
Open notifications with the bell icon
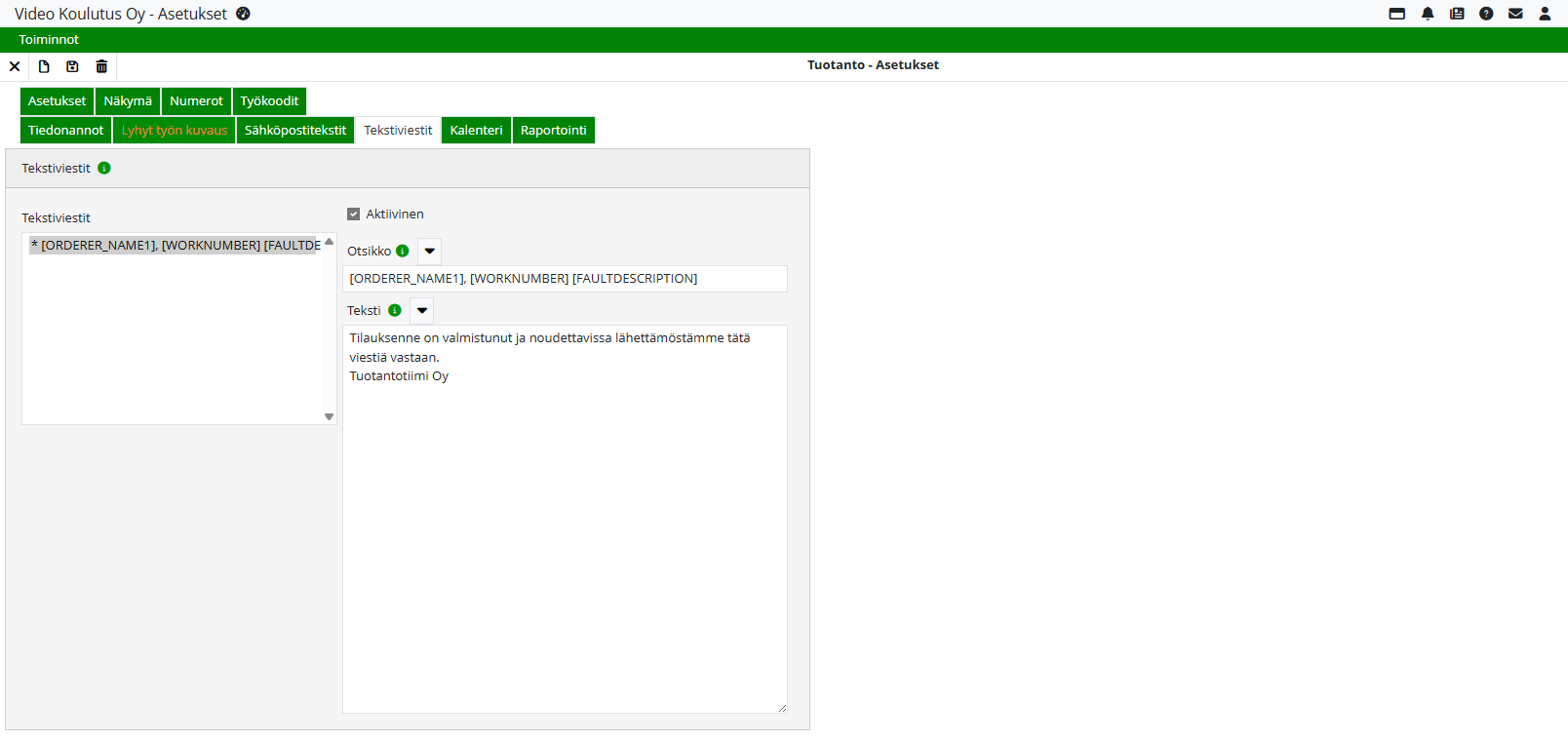click(1428, 14)
